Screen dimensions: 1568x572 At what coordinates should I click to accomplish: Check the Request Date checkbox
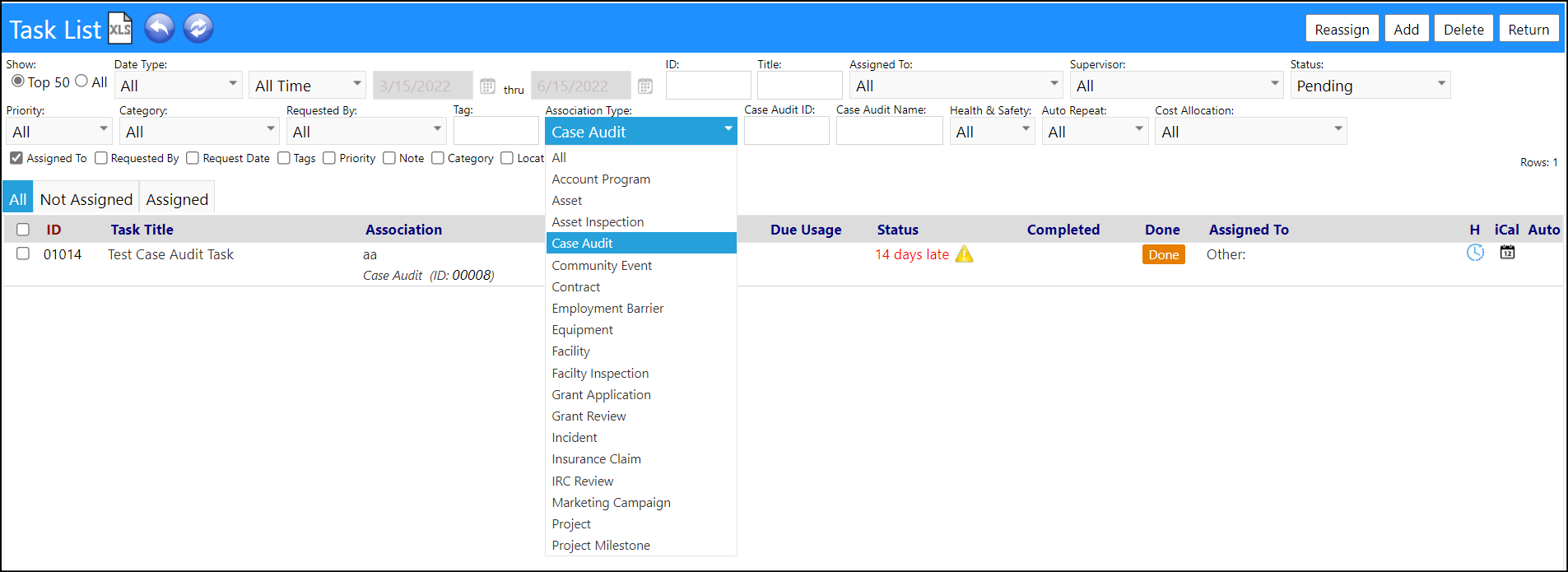click(193, 158)
